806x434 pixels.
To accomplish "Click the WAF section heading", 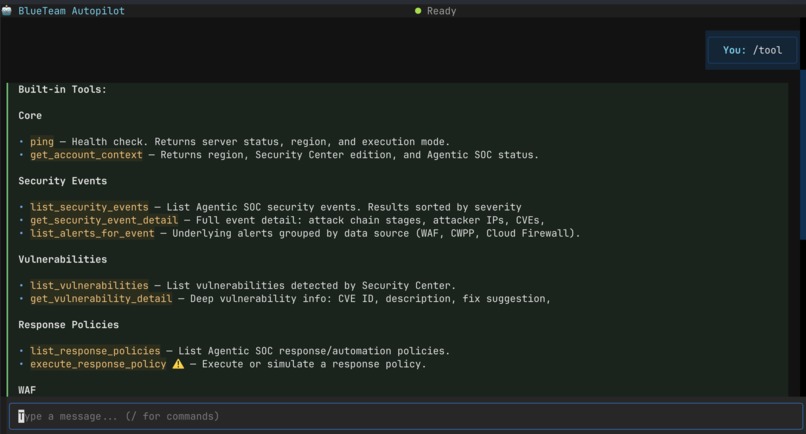I will coord(27,390).
